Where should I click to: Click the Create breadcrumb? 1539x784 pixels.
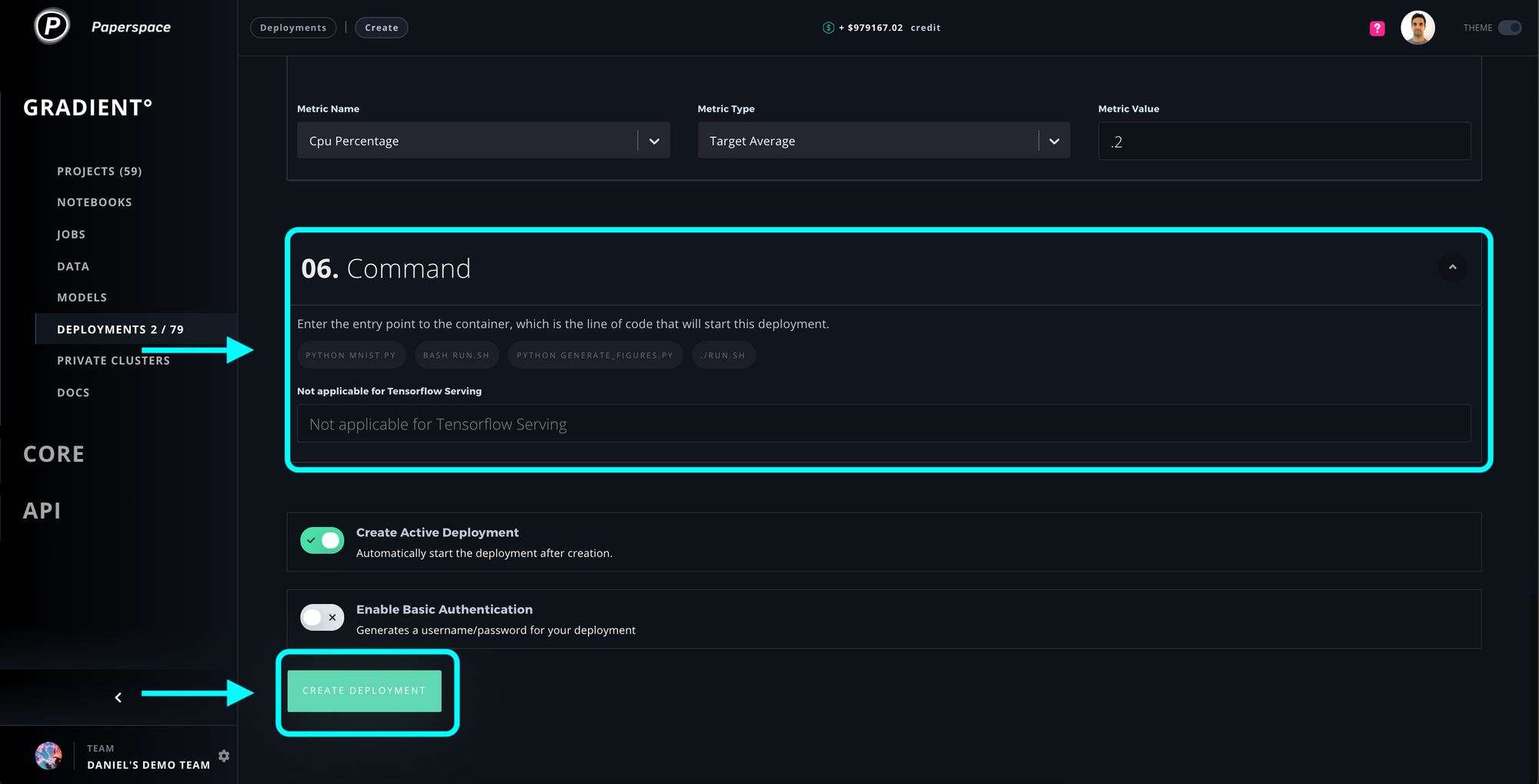tap(382, 28)
